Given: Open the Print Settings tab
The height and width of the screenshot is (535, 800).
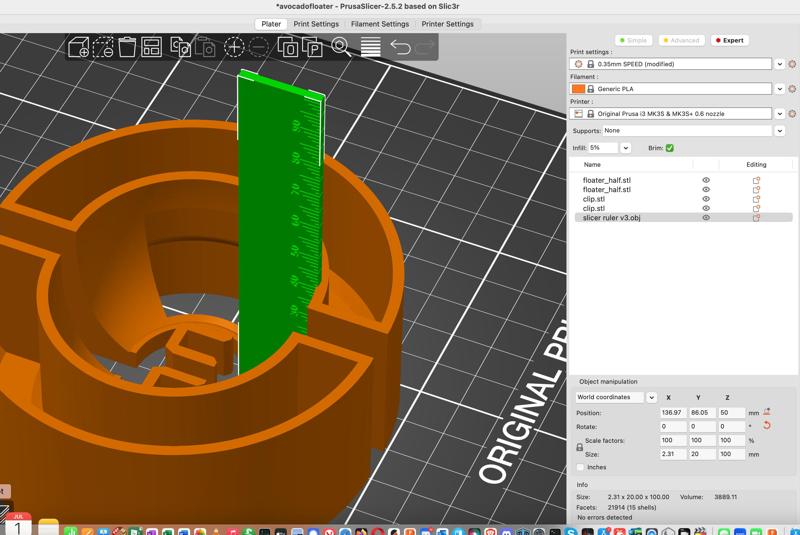Looking at the screenshot, I should [x=316, y=24].
